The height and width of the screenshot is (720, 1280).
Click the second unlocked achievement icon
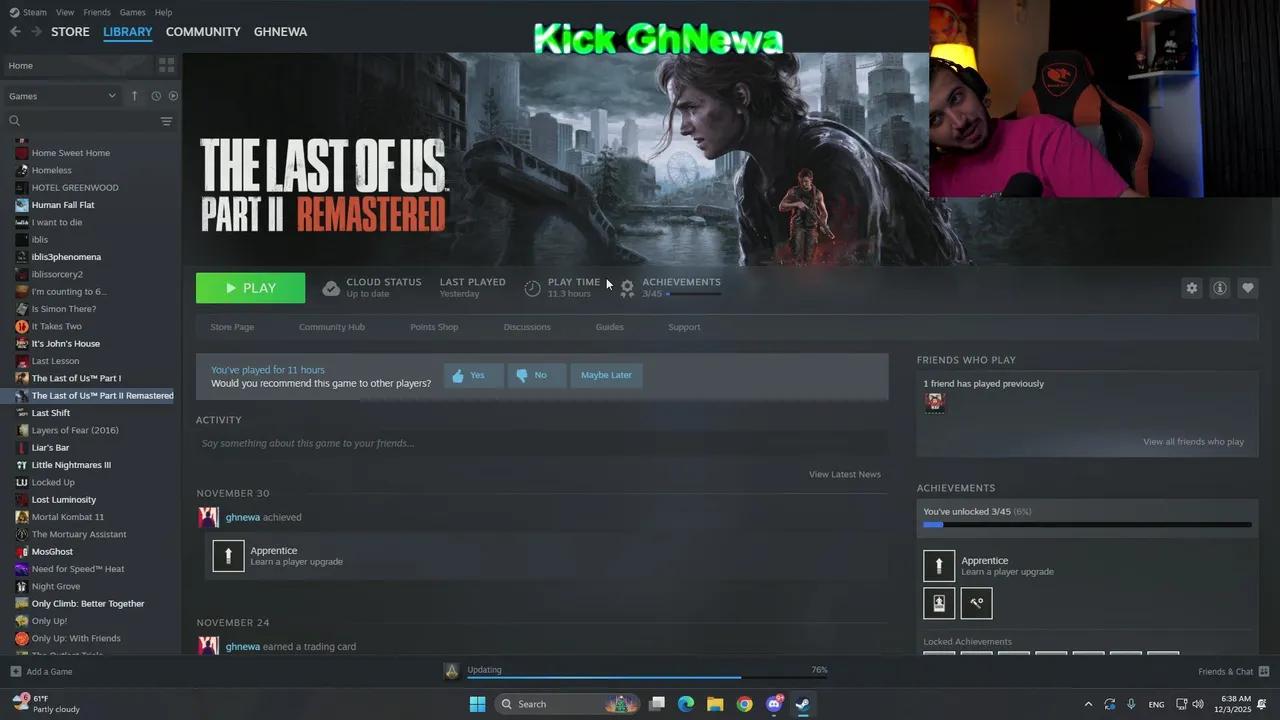[939, 603]
